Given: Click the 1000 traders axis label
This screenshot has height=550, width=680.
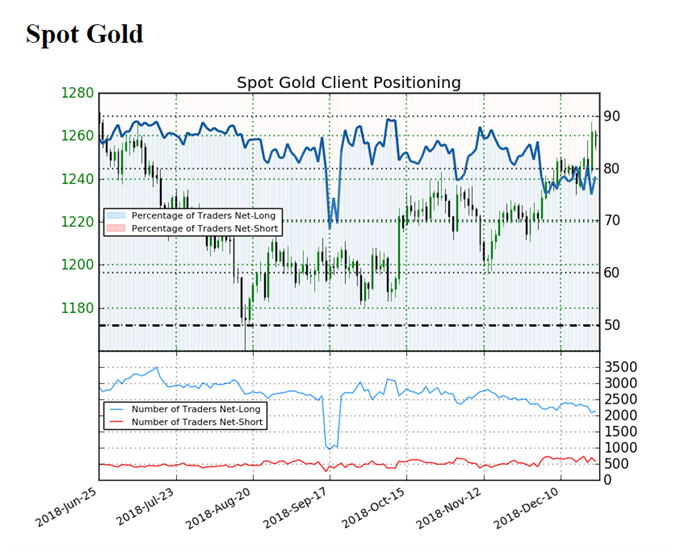Looking at the screenshot, I should 621,448.
